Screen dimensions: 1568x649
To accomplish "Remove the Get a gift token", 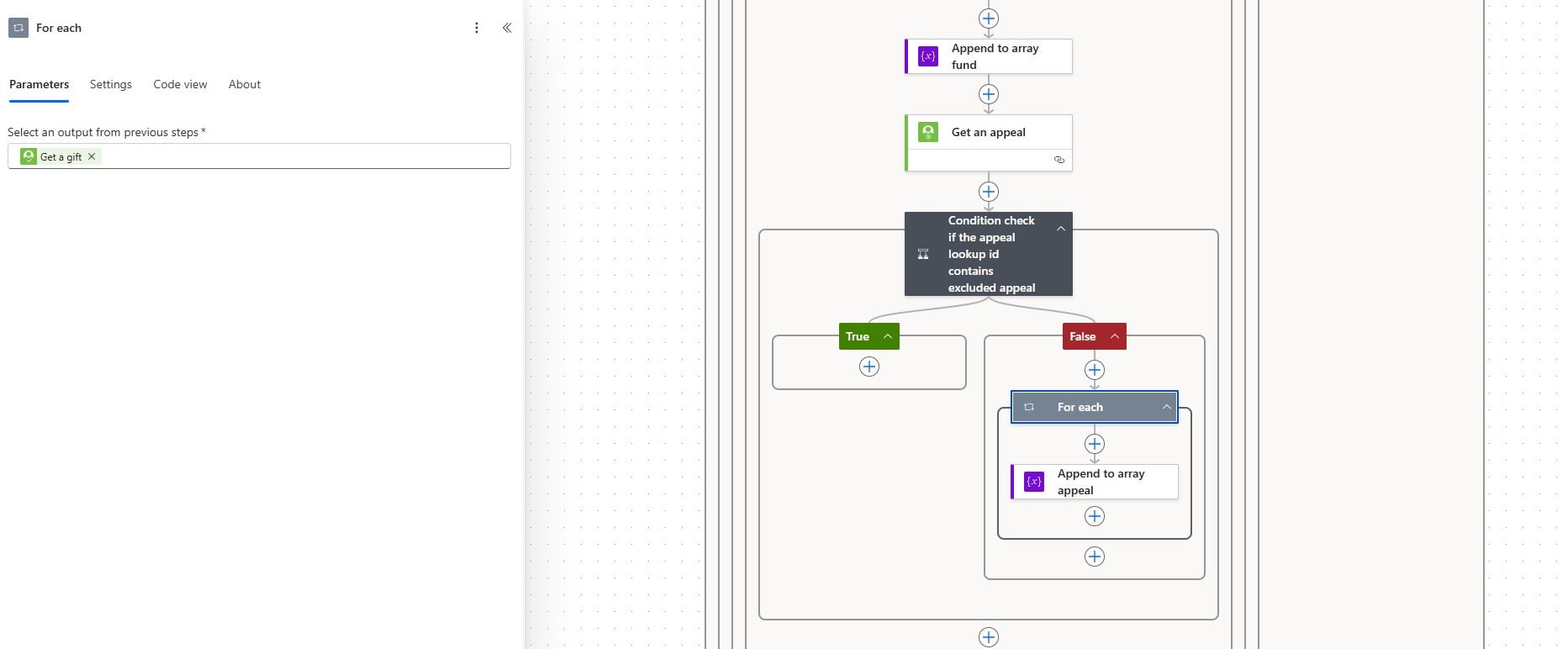I will pos(92,156).
